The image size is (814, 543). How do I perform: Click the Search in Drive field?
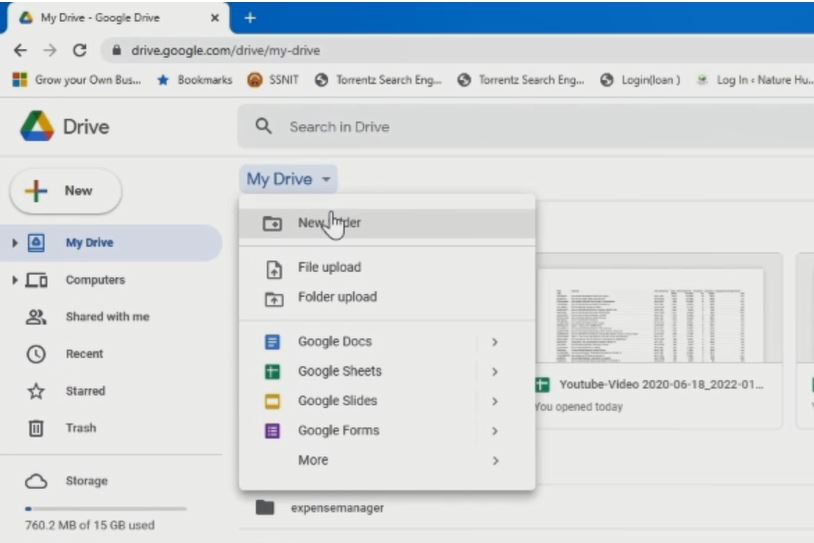[500, 127]
